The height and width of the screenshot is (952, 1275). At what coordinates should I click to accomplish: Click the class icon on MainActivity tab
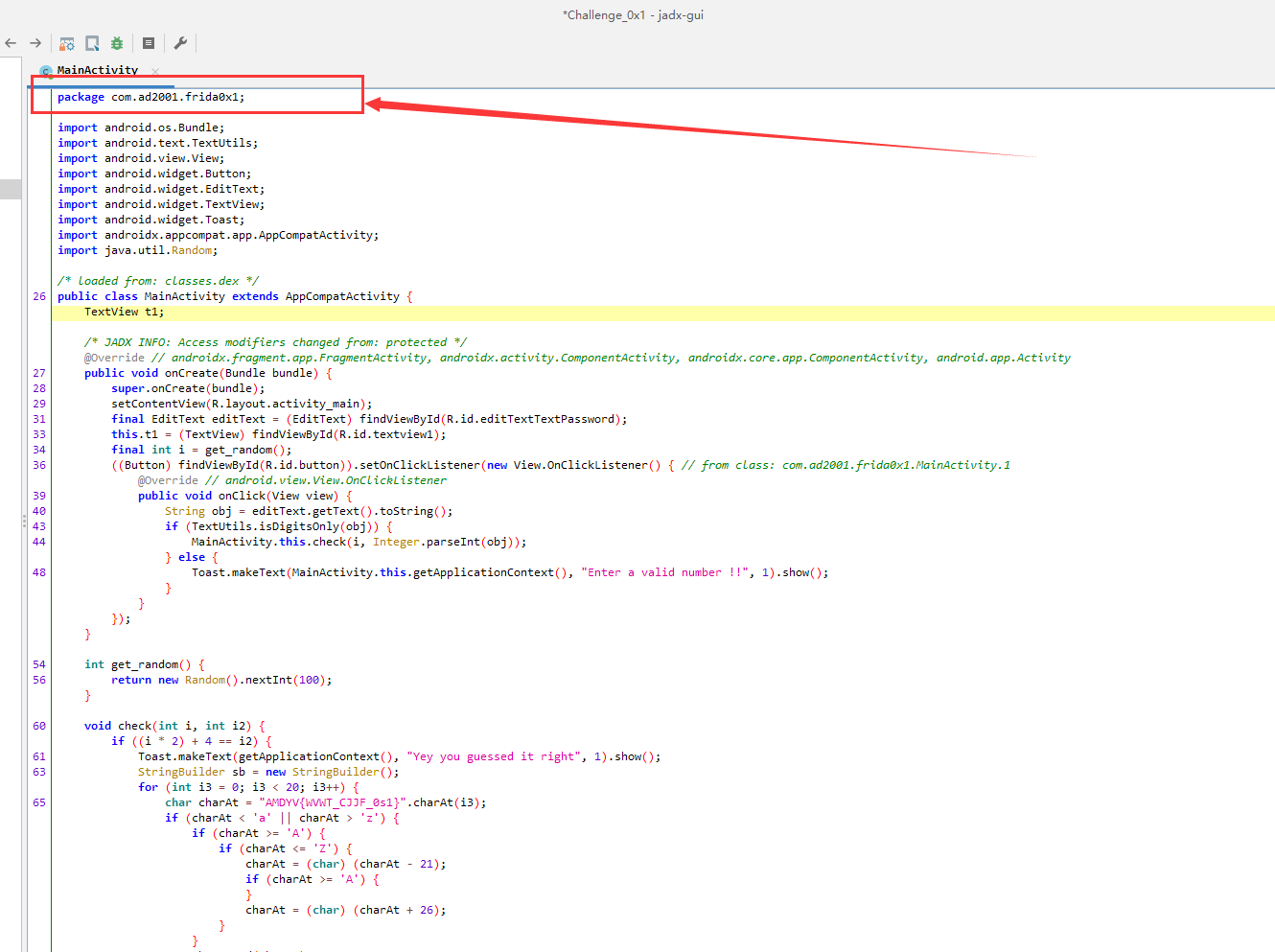click(46, 71)
